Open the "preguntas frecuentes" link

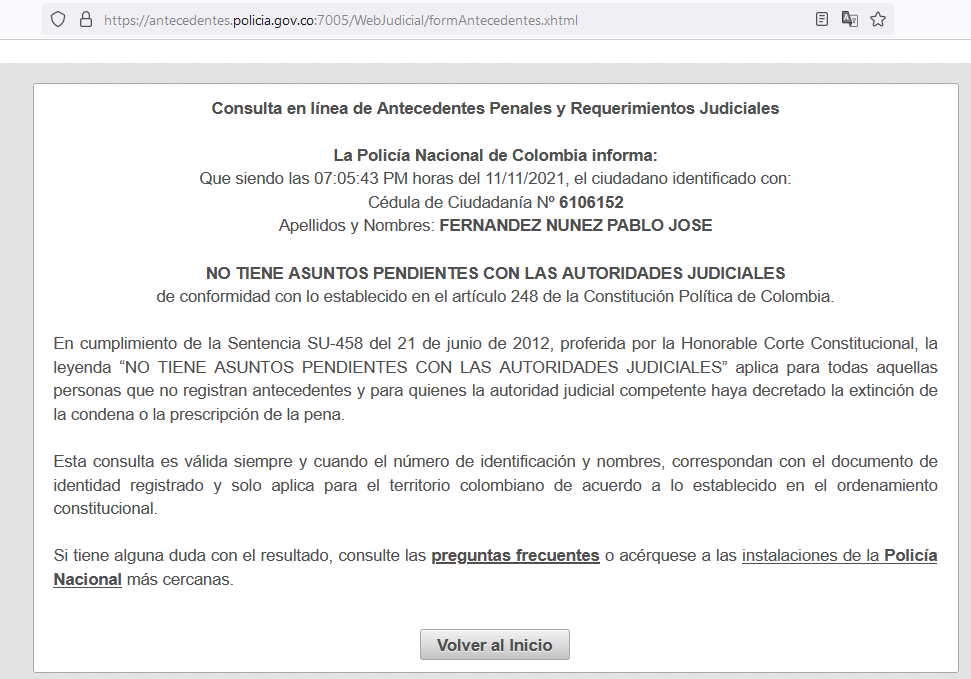pos(515,555)
